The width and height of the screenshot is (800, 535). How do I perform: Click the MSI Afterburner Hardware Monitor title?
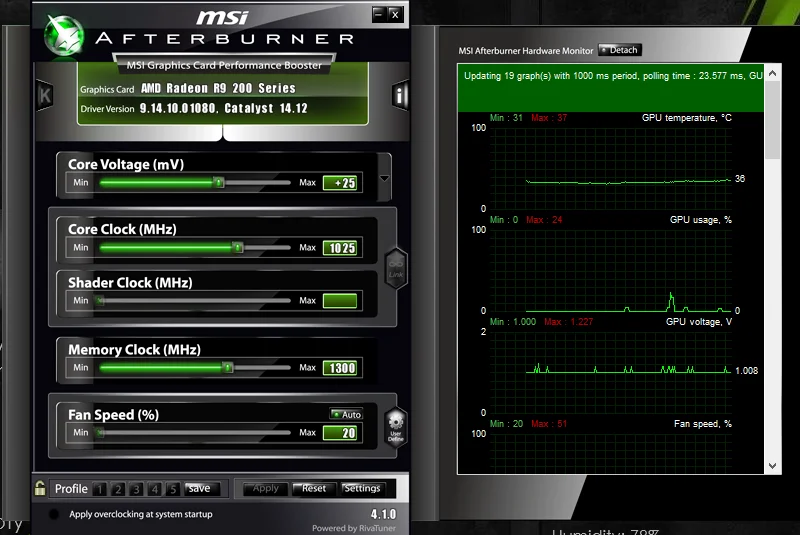(526, 50)
